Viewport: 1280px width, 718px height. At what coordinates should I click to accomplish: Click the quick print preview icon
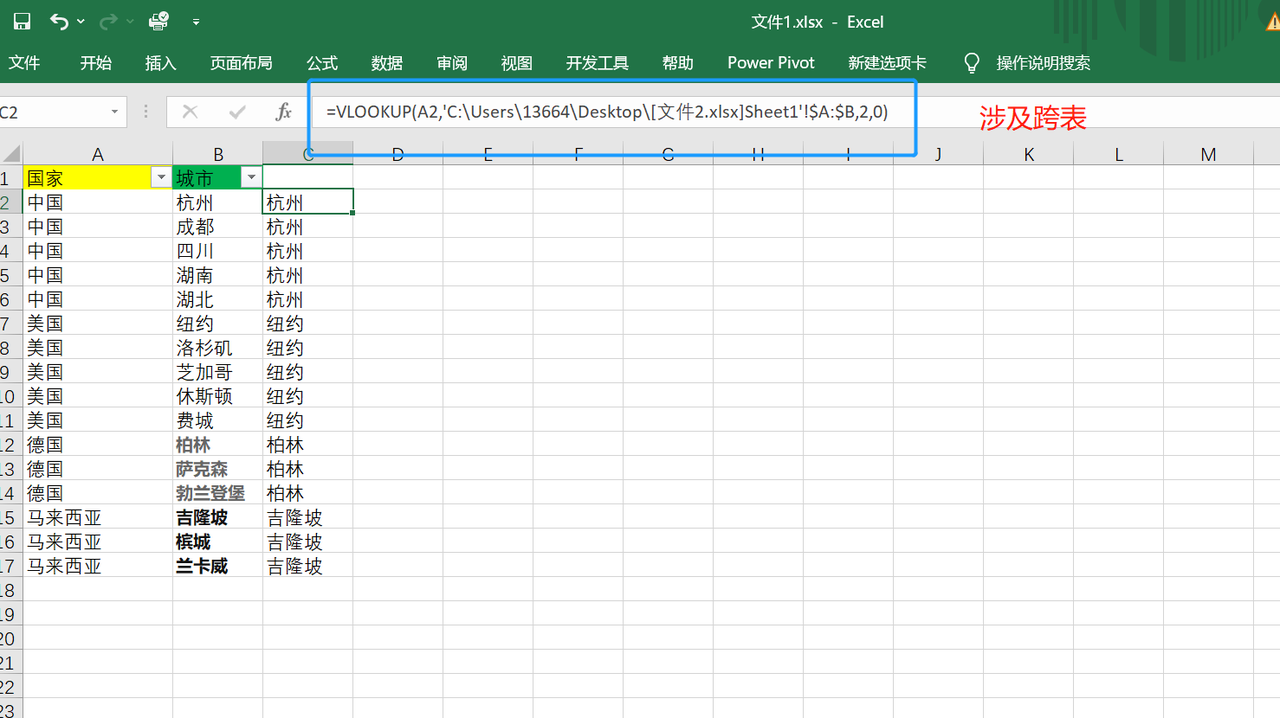[x=158, y=21]
